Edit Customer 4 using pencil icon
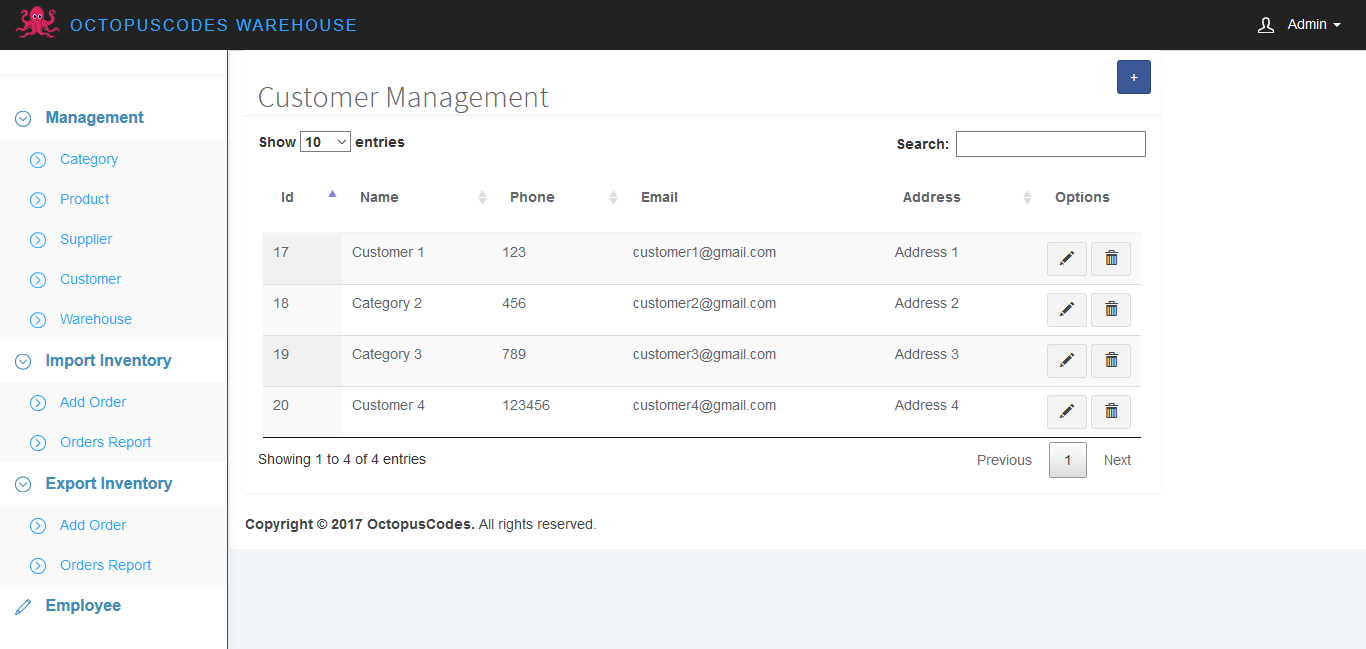This screenshot has height=649, width=1366. click(1067, 412)
